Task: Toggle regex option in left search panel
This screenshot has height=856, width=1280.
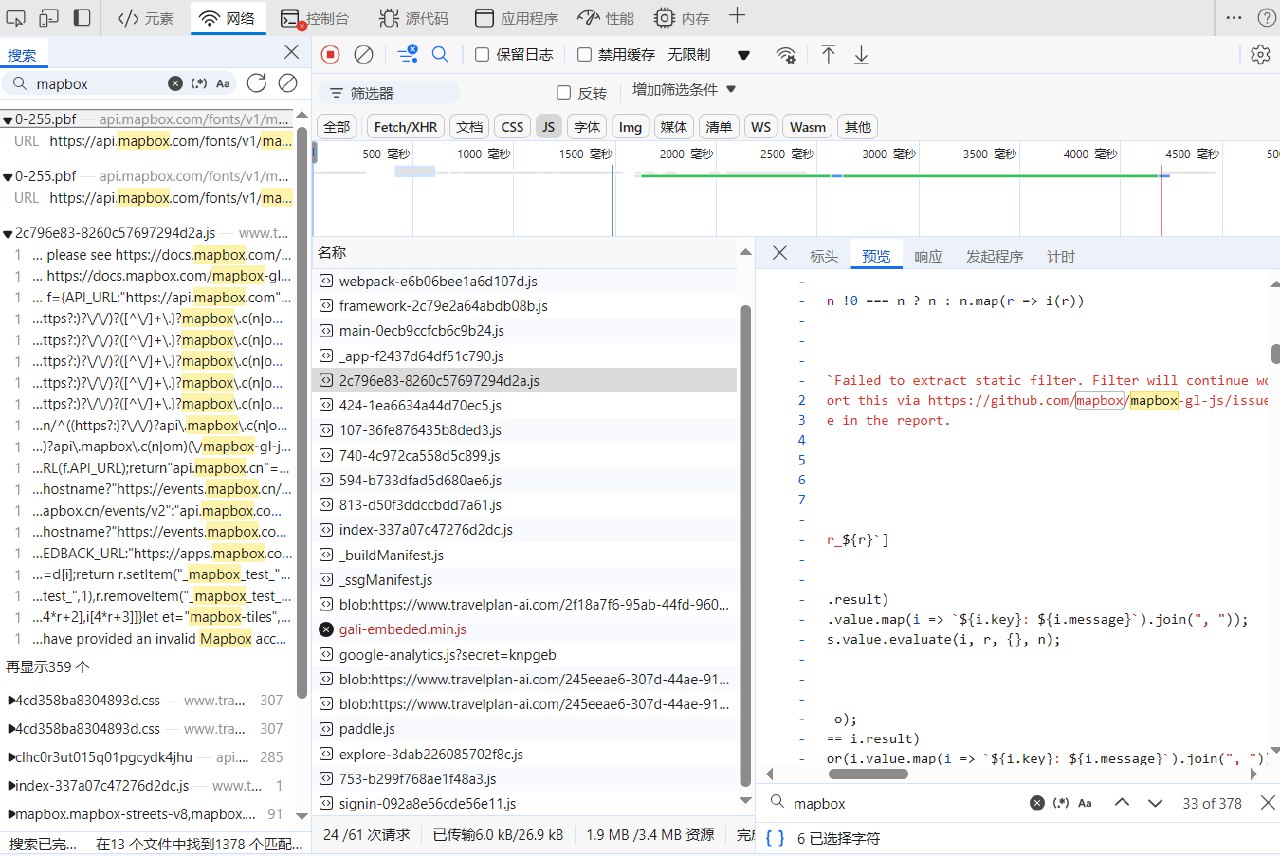Action: [199, 83]
